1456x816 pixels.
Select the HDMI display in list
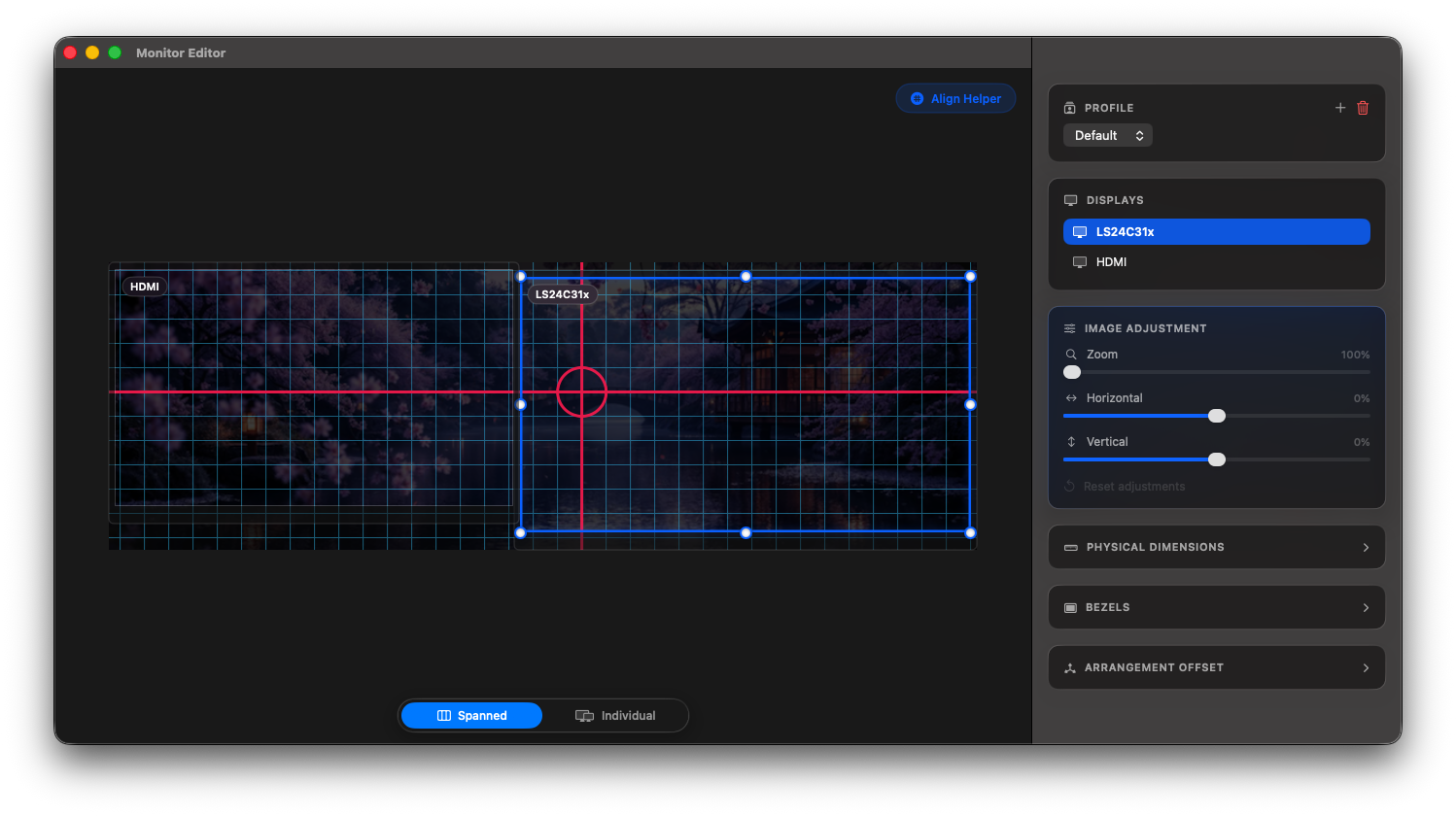tap(1216, 262)
